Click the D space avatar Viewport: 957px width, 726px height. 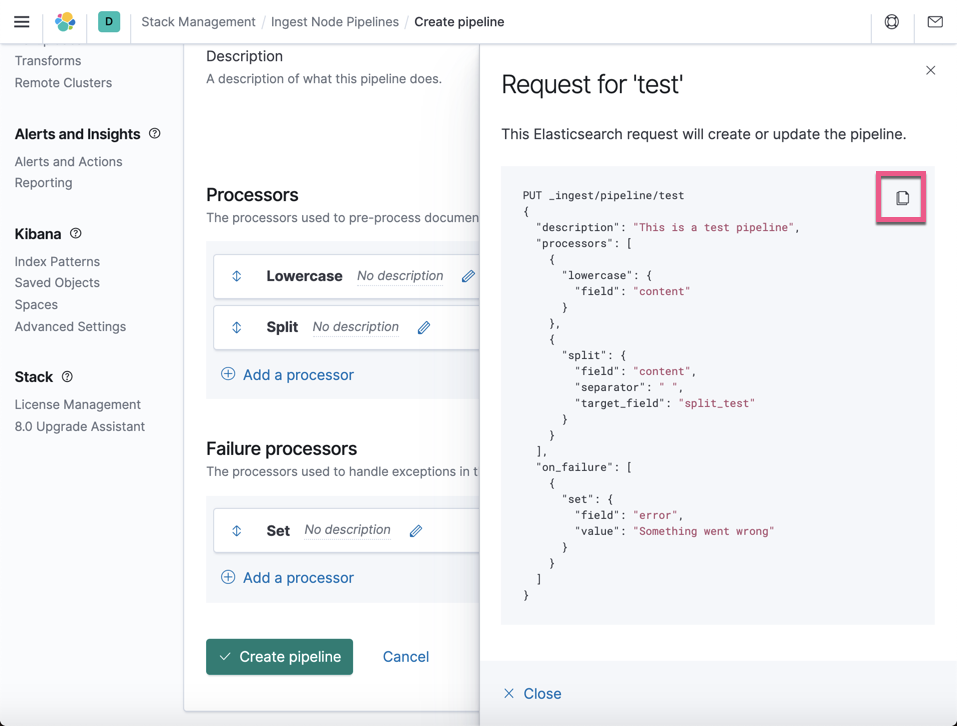[108, 21]
